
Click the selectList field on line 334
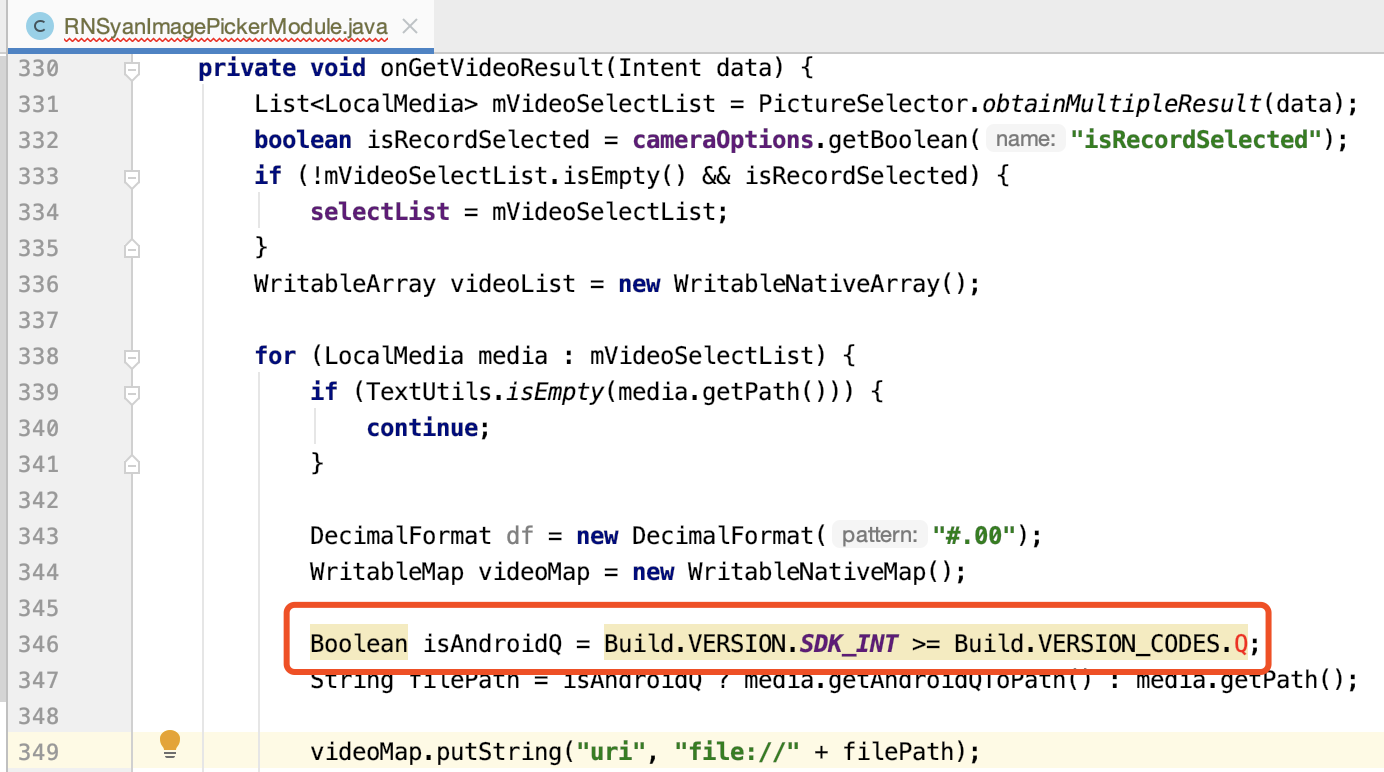[x=379, y=211]
